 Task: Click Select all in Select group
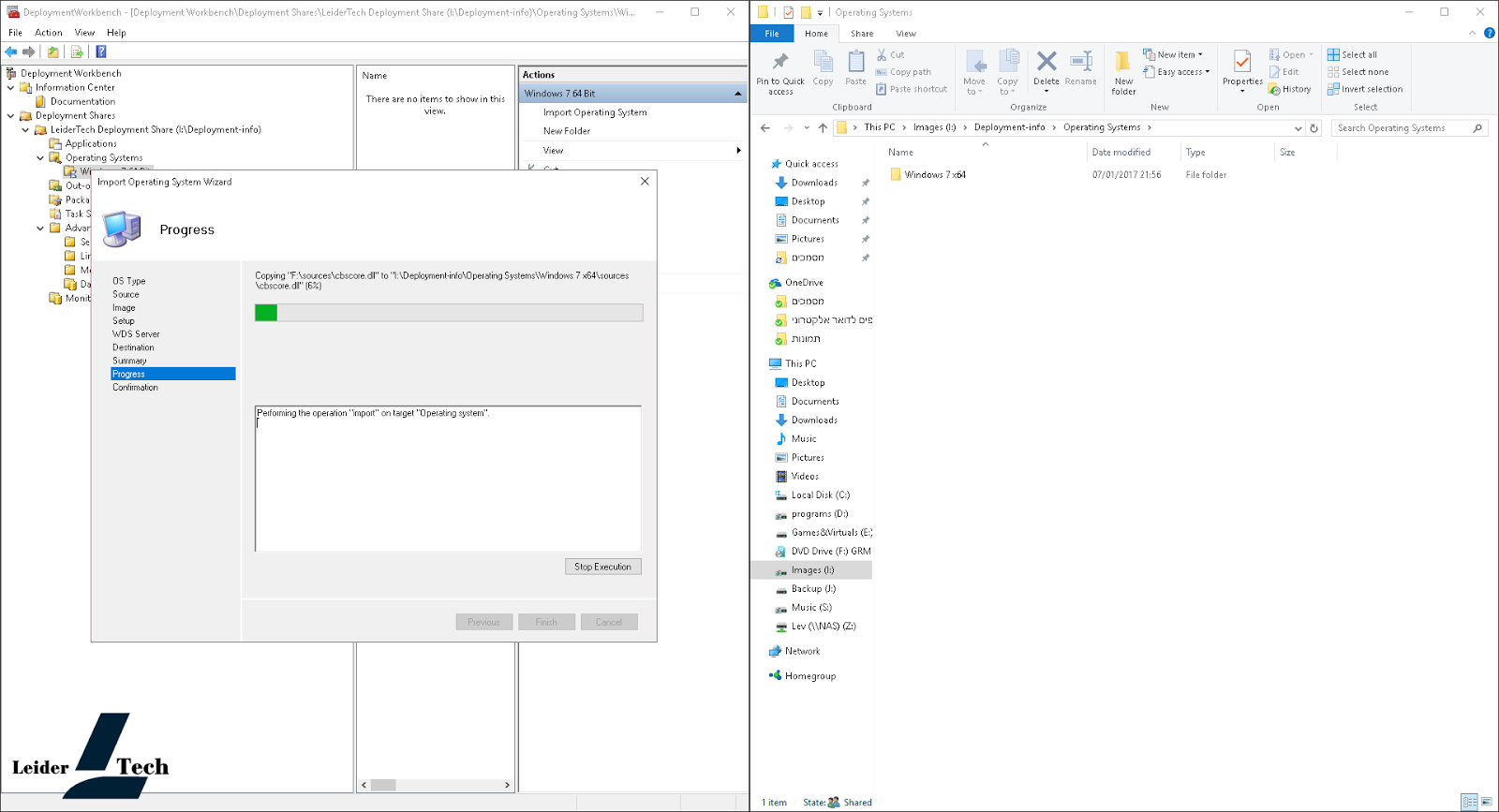(1352, 55)
